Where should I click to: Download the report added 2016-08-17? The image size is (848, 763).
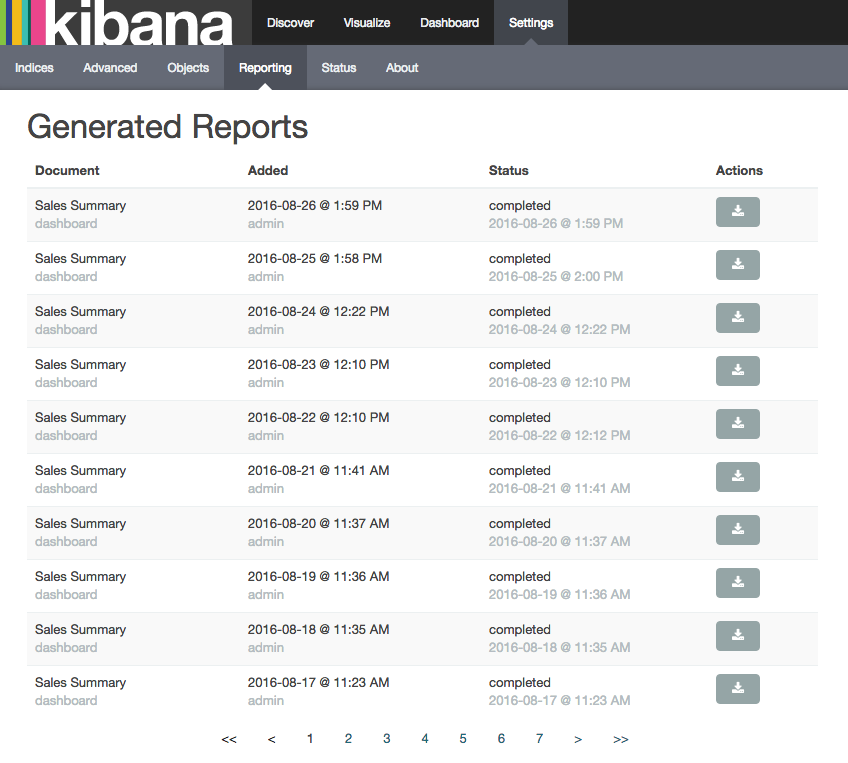tap(737, 689)
